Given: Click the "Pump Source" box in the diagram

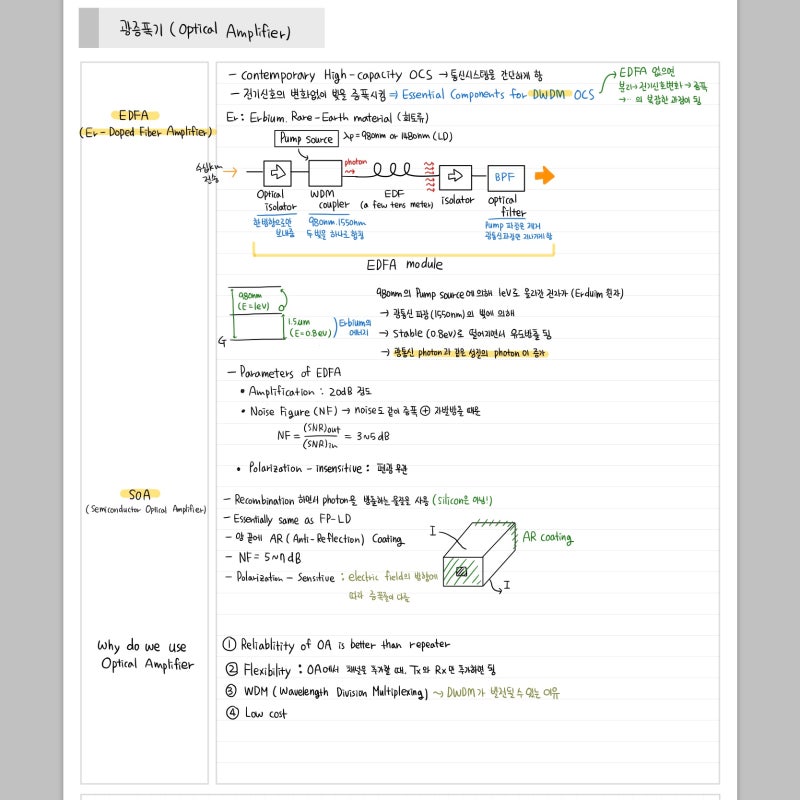Looking at the screenshot, I should pos(306,138).
